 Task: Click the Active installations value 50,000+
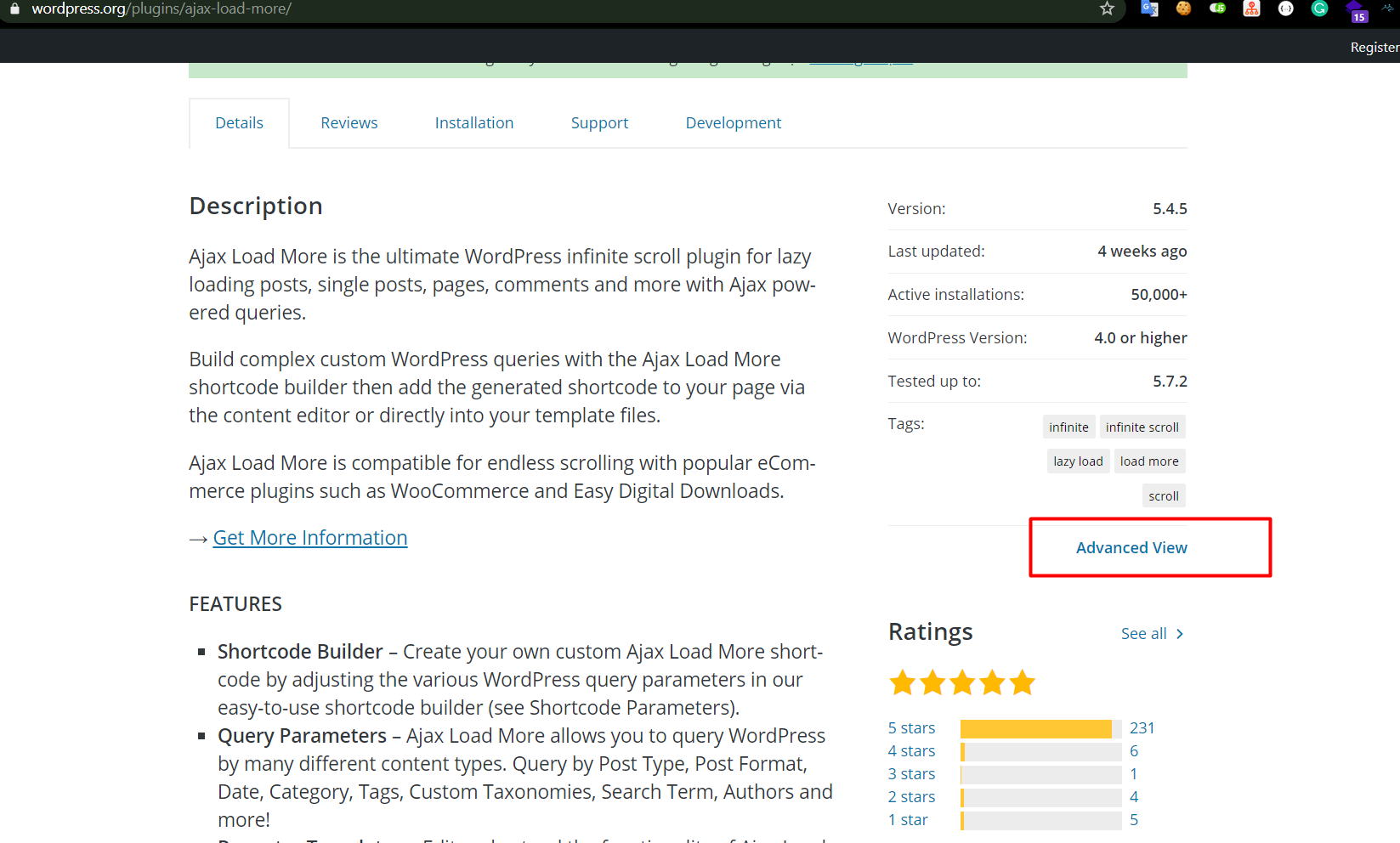(x=1159, y=295)
